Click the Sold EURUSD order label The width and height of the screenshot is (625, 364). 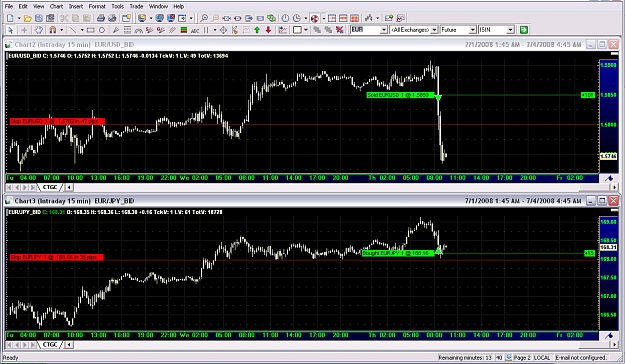click(400, 95)
